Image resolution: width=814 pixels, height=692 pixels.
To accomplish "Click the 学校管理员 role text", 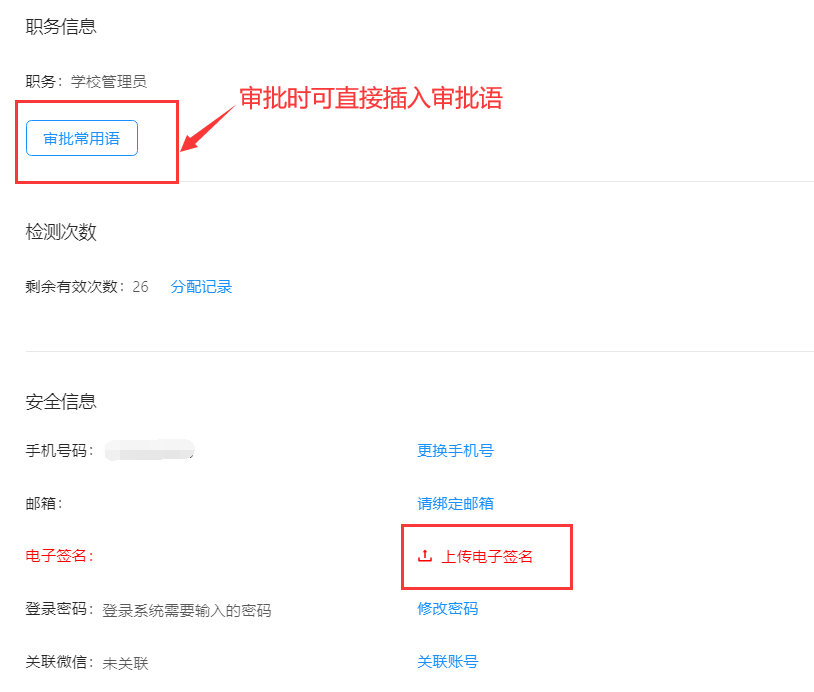I will 109,82.
